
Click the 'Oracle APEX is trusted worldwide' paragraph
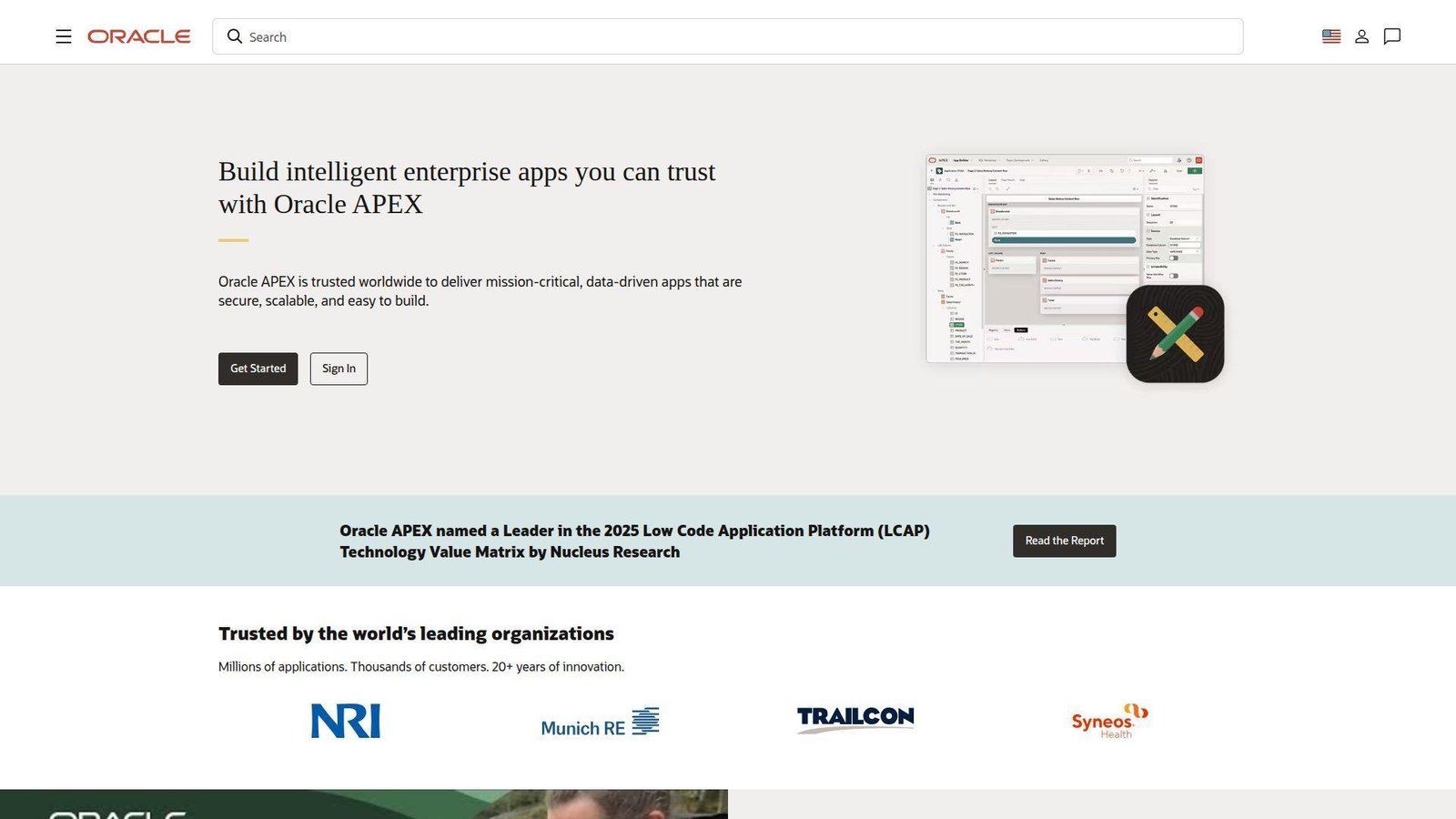(480, 291)
